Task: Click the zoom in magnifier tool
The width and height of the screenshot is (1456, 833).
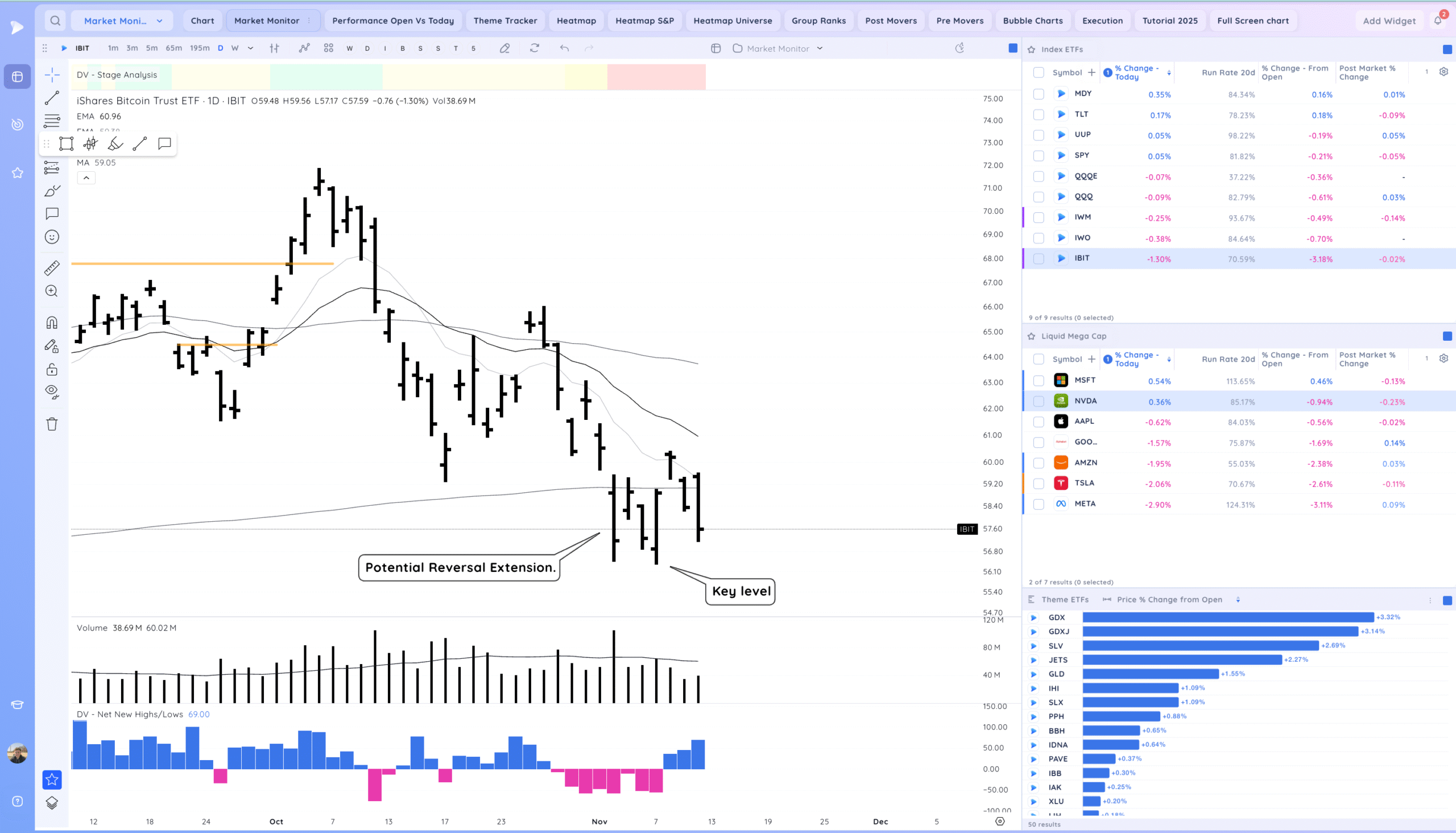Action: click(52, 291)
